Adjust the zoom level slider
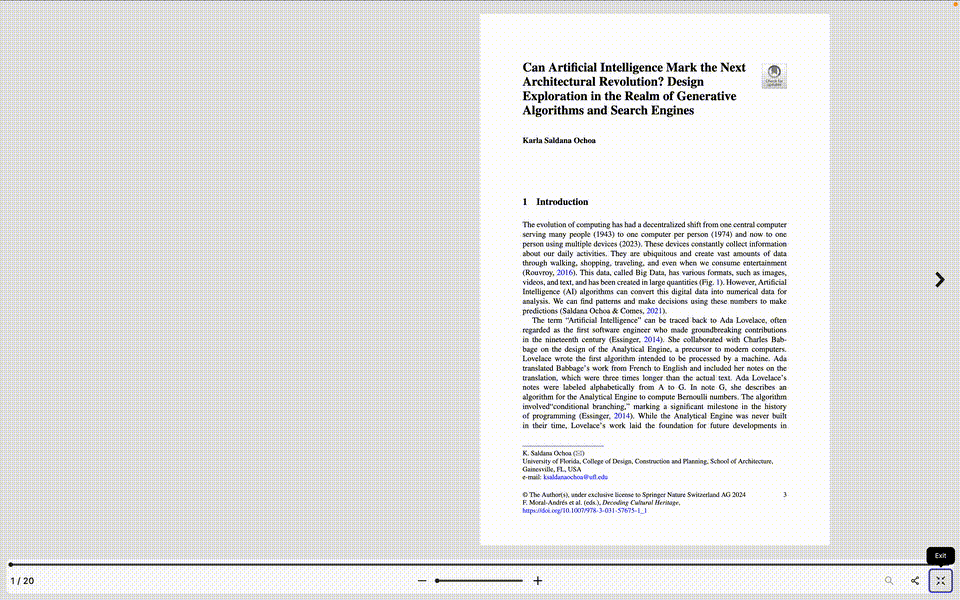Viewport: 960px width, 600px height. click(x=479, y=580)
